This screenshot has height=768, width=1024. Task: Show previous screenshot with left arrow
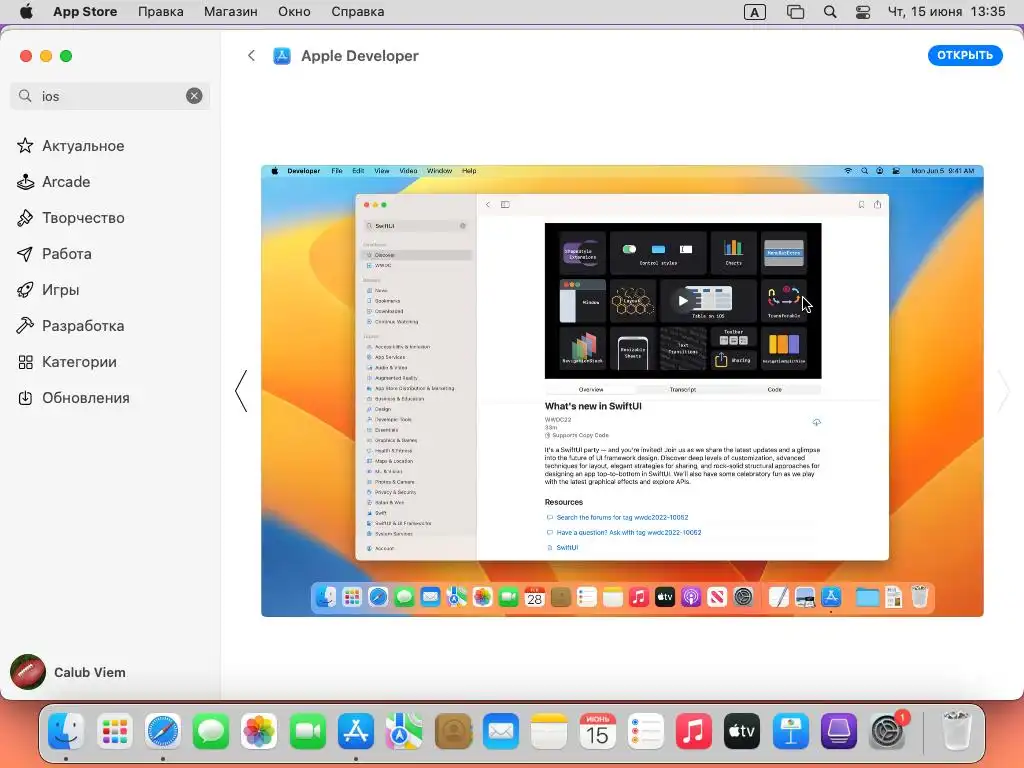tap(242, 391)
